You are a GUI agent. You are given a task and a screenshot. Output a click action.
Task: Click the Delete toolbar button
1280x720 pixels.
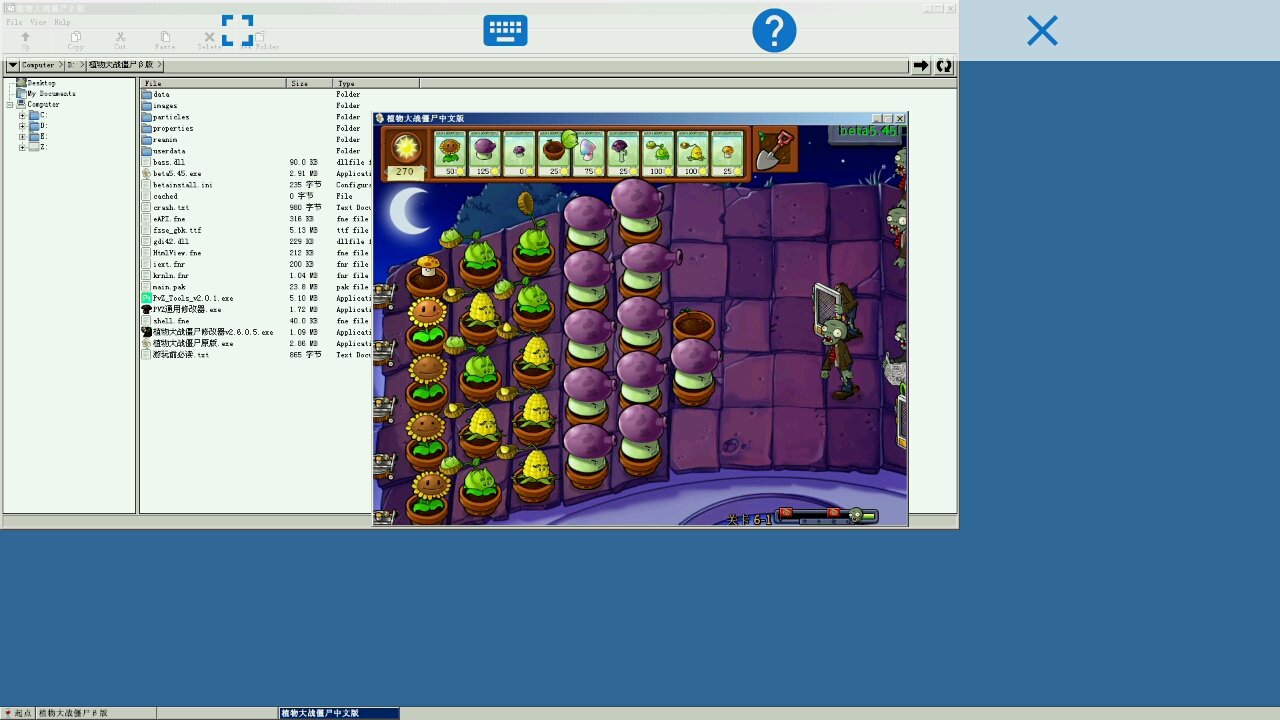(209, 40)
